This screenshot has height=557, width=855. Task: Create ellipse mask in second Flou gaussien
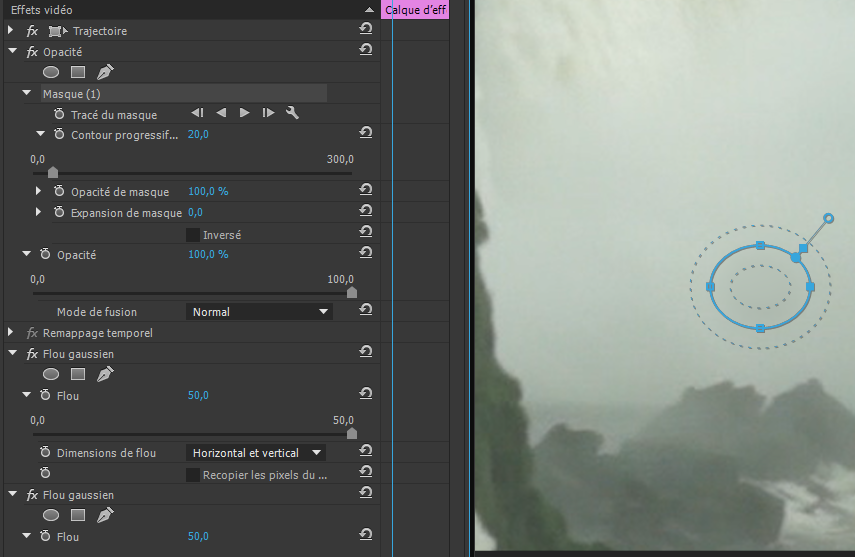[x=51, y=515]
